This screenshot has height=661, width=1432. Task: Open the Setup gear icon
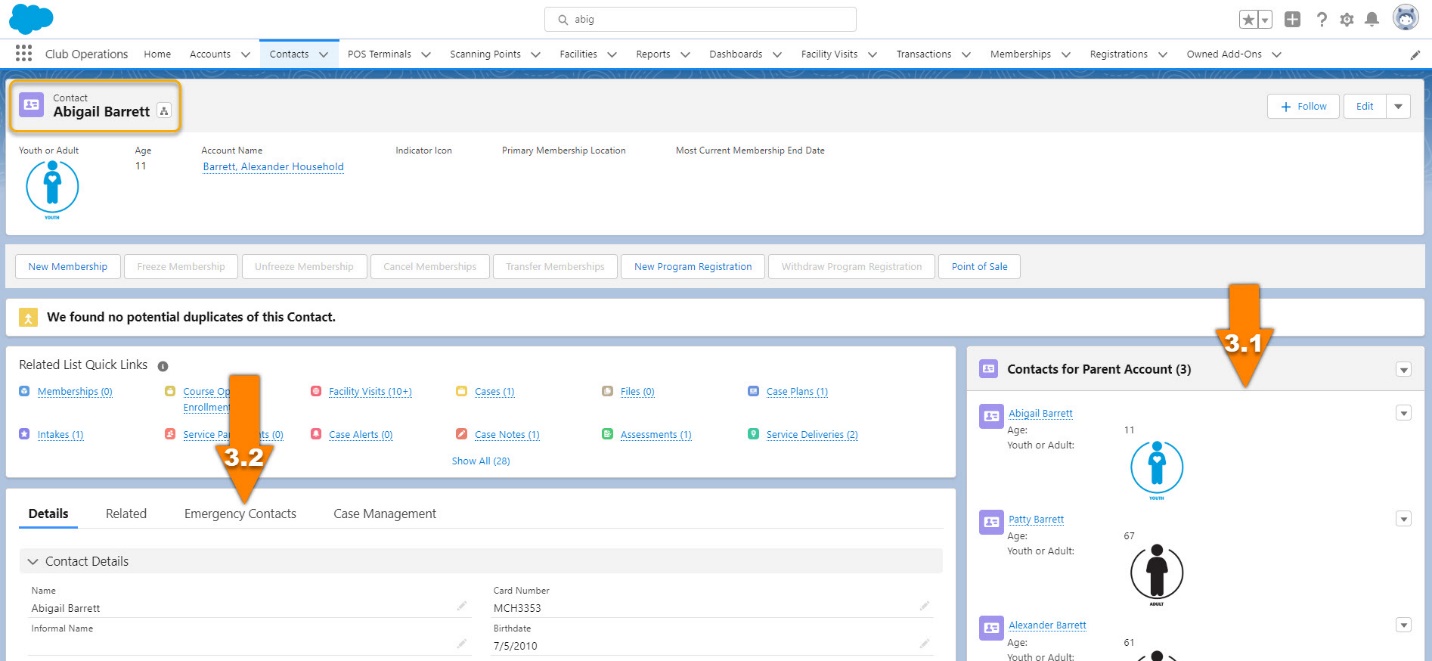1347,18
